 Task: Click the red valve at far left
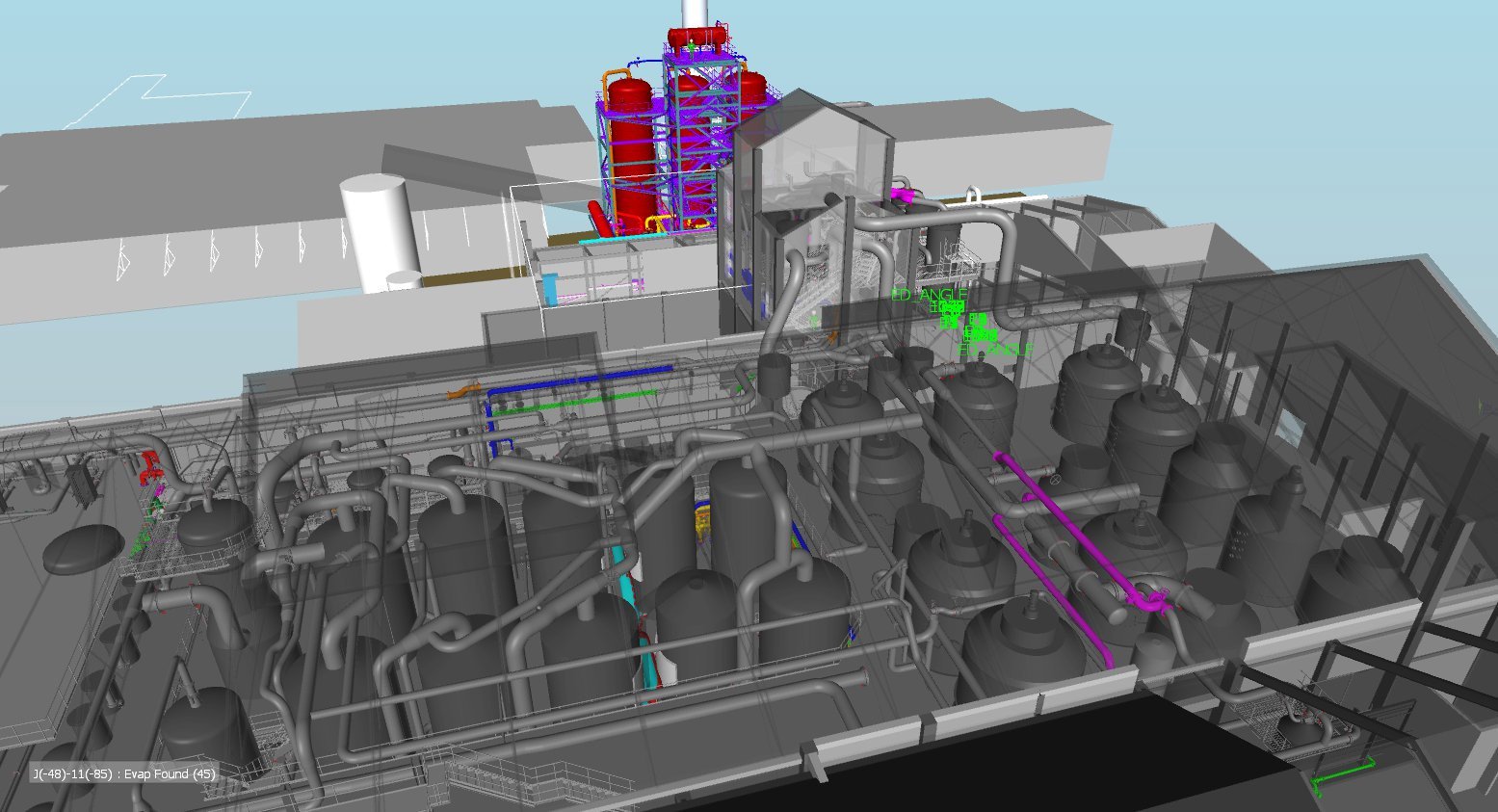point(149,465)
